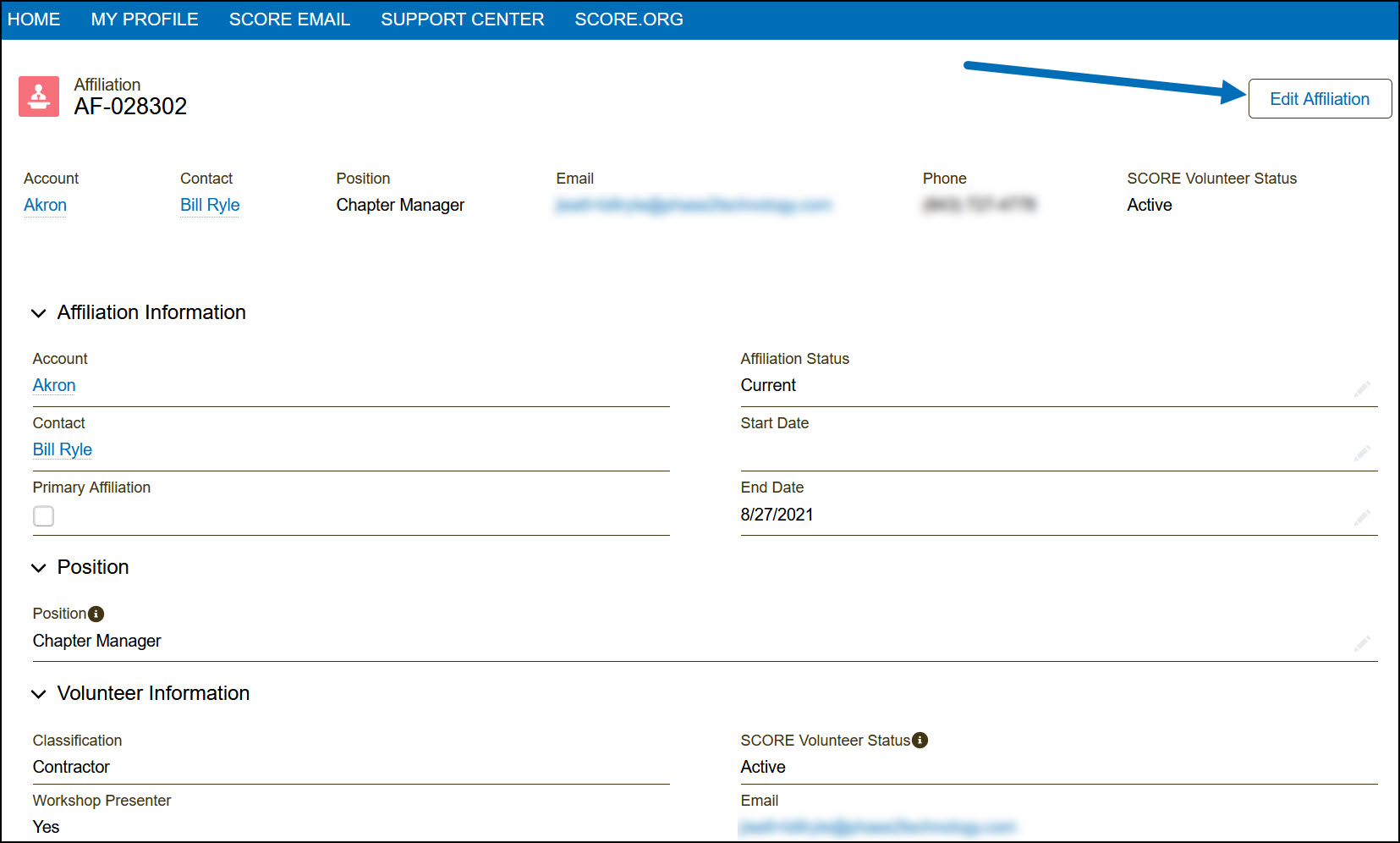Toggle the Primary Affiliation checkbox

point(43,516)
